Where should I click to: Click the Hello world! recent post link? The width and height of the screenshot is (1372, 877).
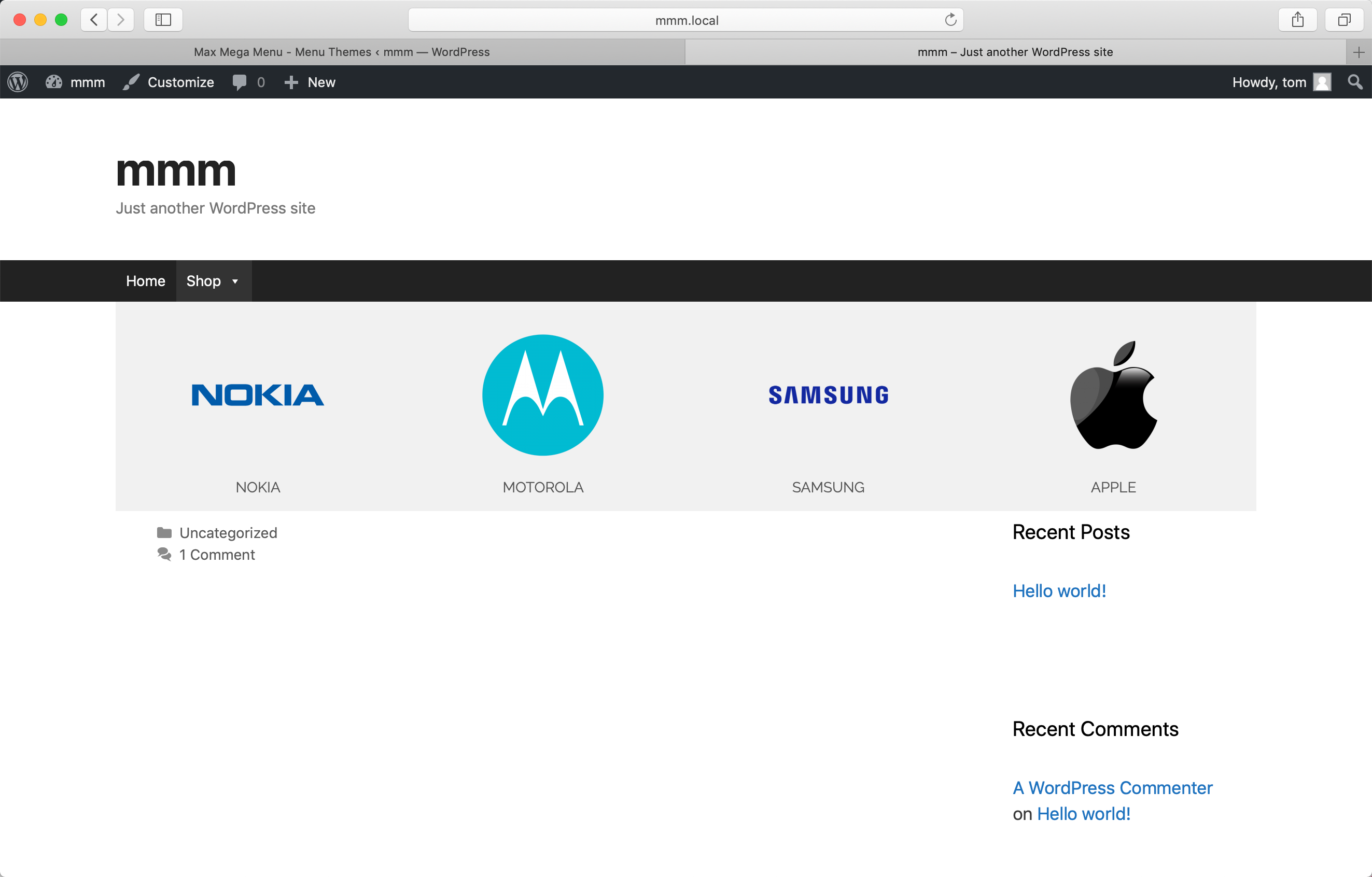point(1059,590)
